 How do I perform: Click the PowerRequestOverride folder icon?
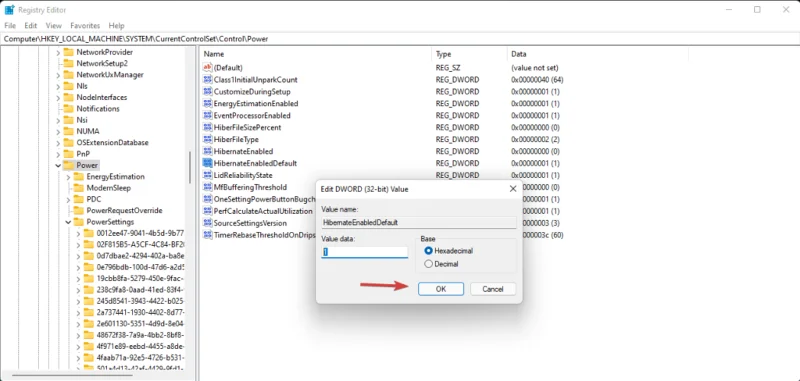[79, 210]
